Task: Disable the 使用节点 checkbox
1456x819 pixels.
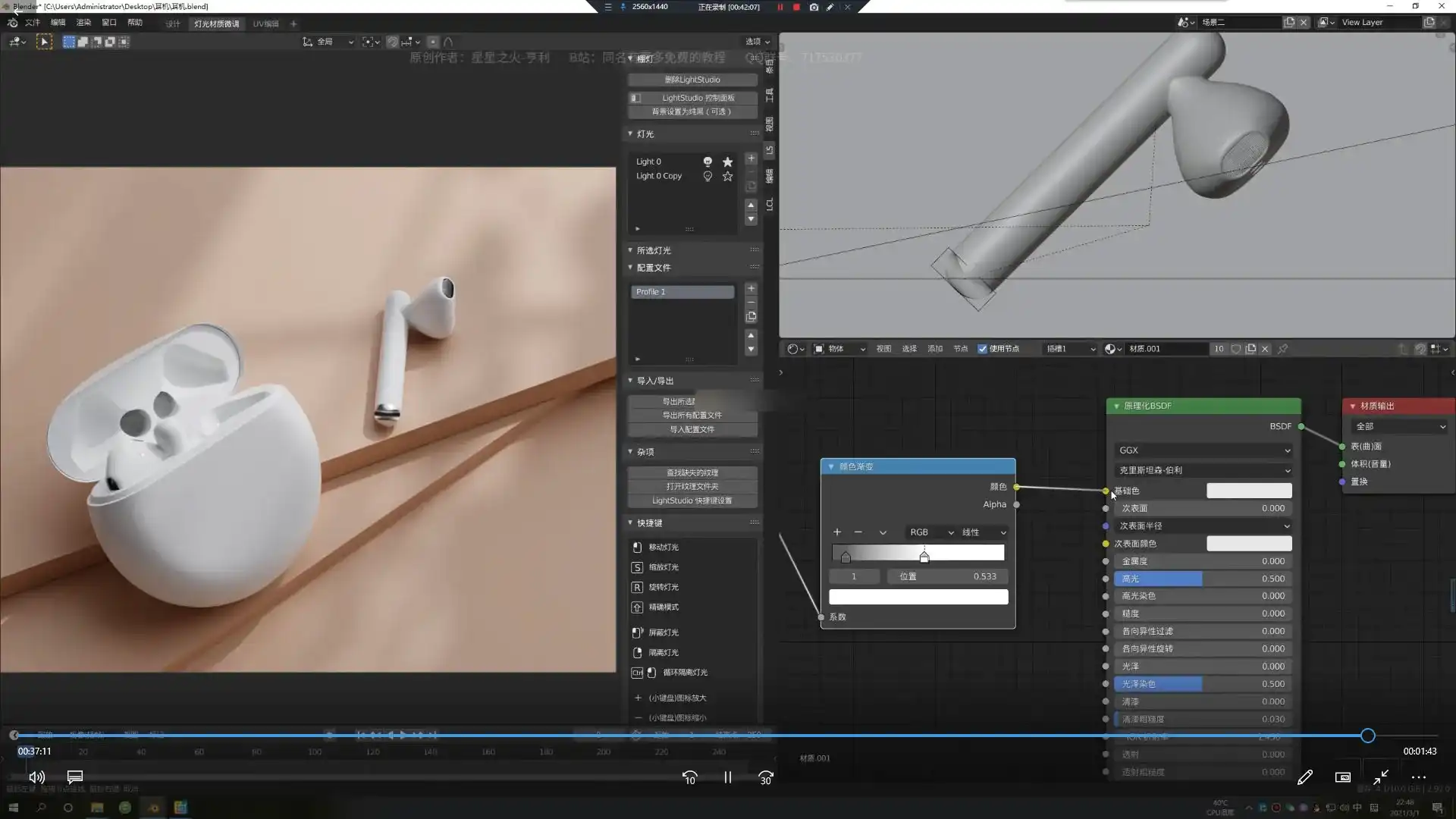Action: 984,349
